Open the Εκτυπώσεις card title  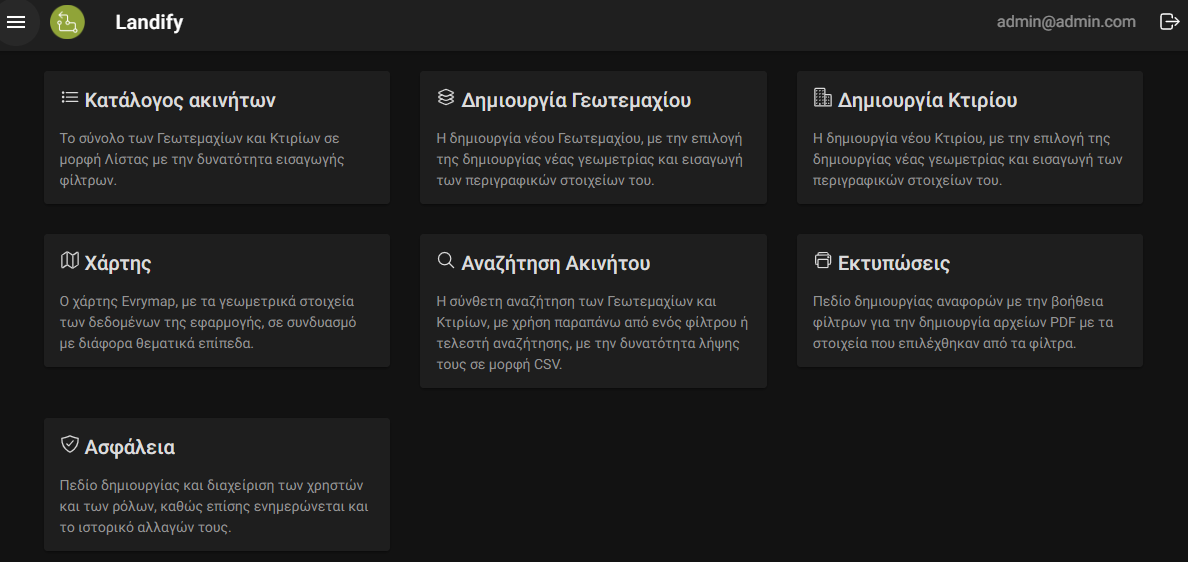click(x=894, y=264)
